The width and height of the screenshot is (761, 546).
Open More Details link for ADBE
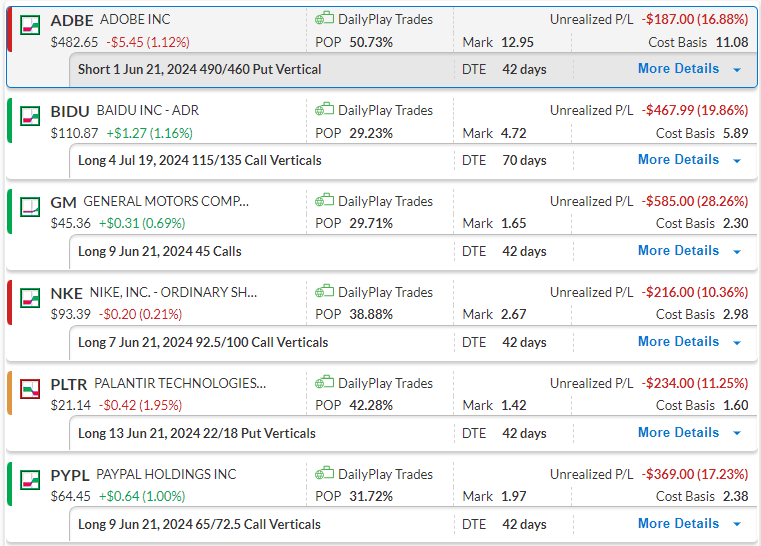point(678,68)
